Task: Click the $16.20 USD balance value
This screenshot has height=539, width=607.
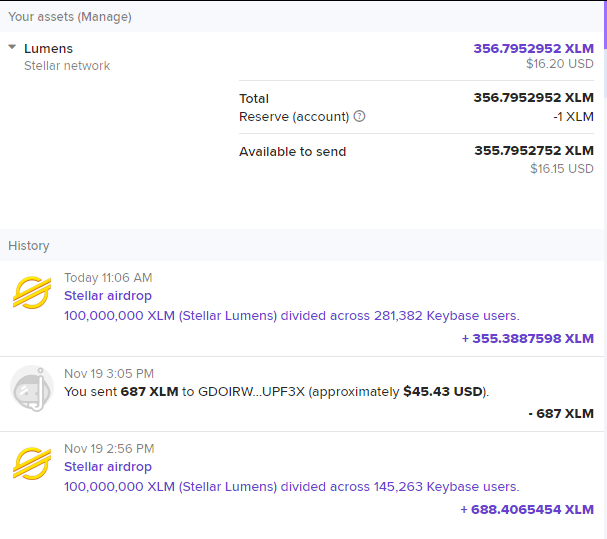Action: (559, 64)
